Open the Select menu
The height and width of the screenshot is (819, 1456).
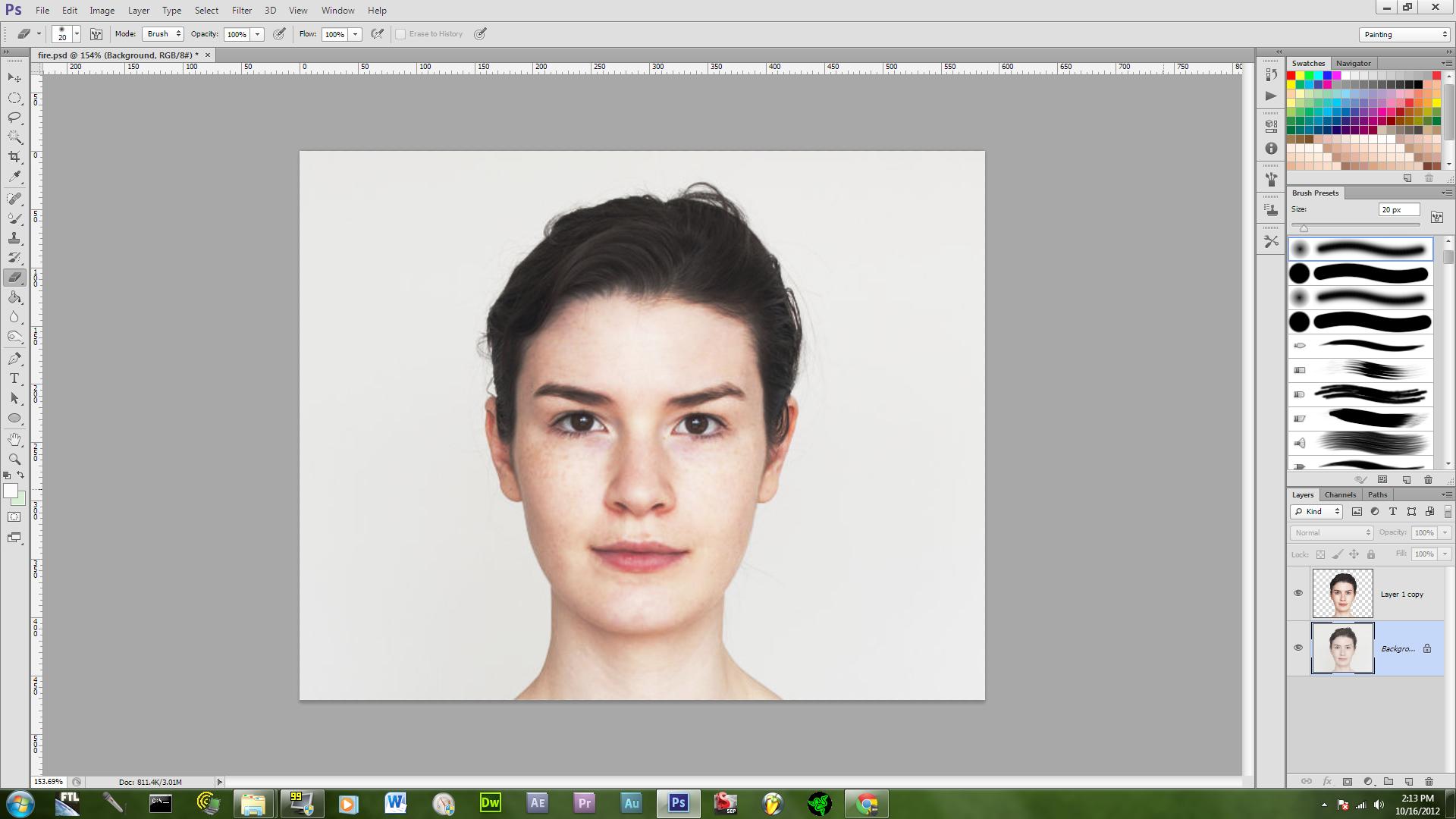click(x=206, y=11)
